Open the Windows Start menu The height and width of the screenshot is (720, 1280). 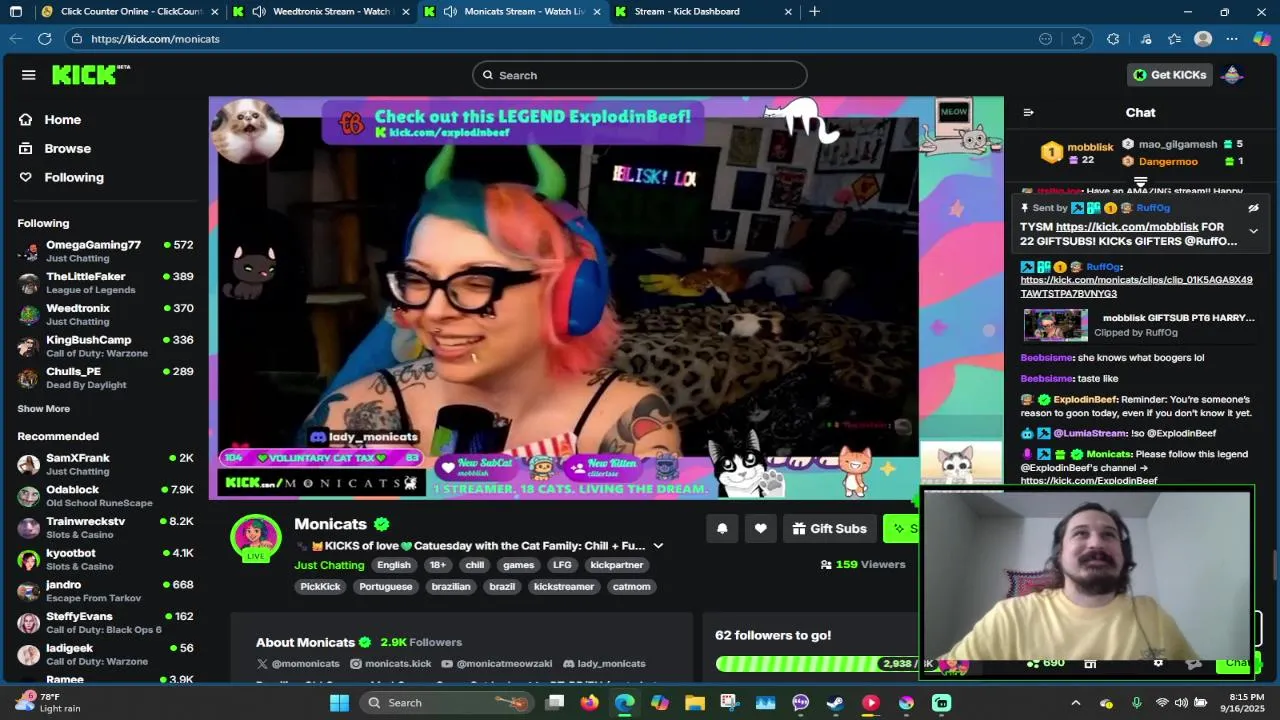tap(339, 703)
